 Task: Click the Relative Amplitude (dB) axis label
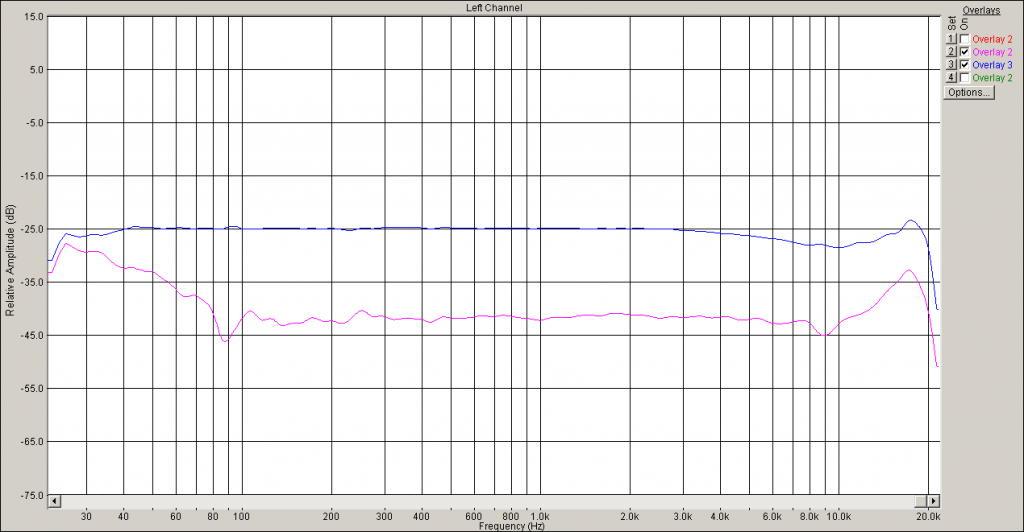coord(10,260)
